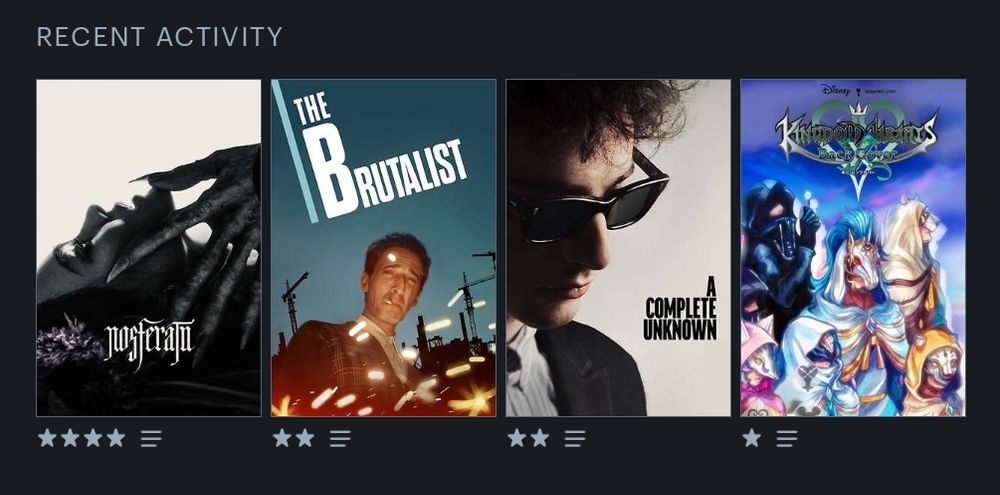Open the Kingdom Hearts Back Cover poster
Screen dimensions: 1000x495
point(853,248)
